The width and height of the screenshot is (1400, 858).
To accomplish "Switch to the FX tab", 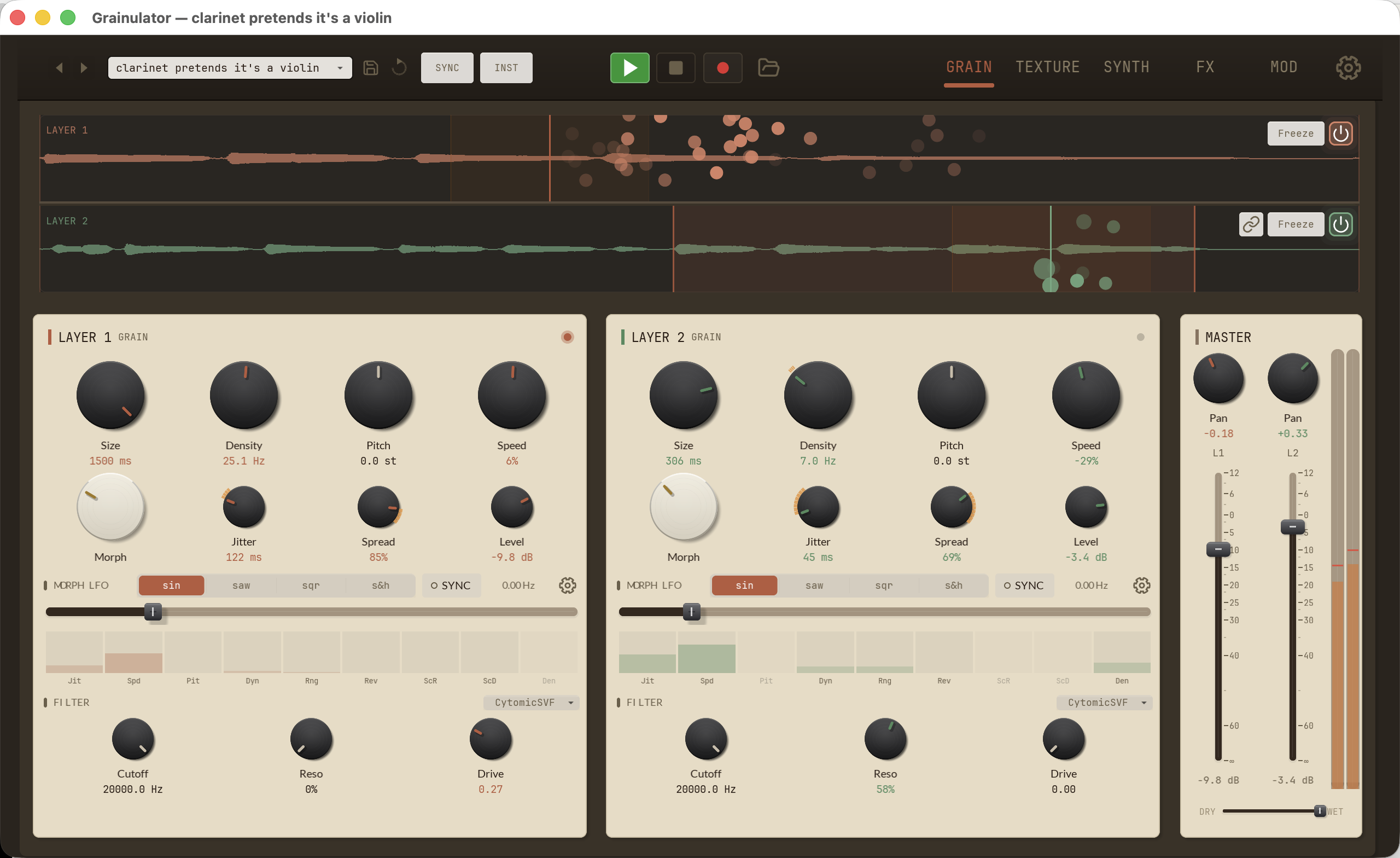I will [x=1205, y=67].
